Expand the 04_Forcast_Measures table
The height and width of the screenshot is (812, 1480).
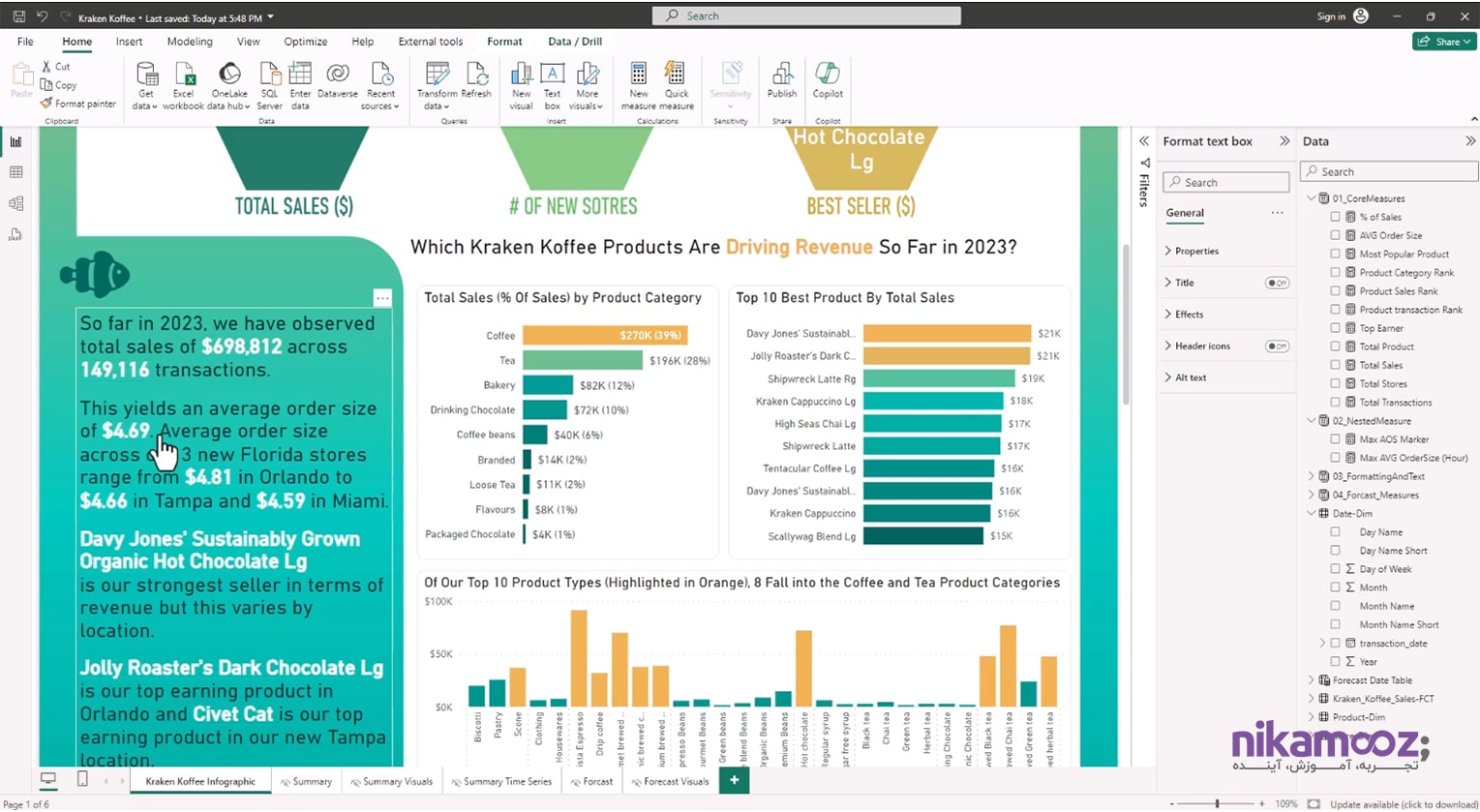[1312, 495]
